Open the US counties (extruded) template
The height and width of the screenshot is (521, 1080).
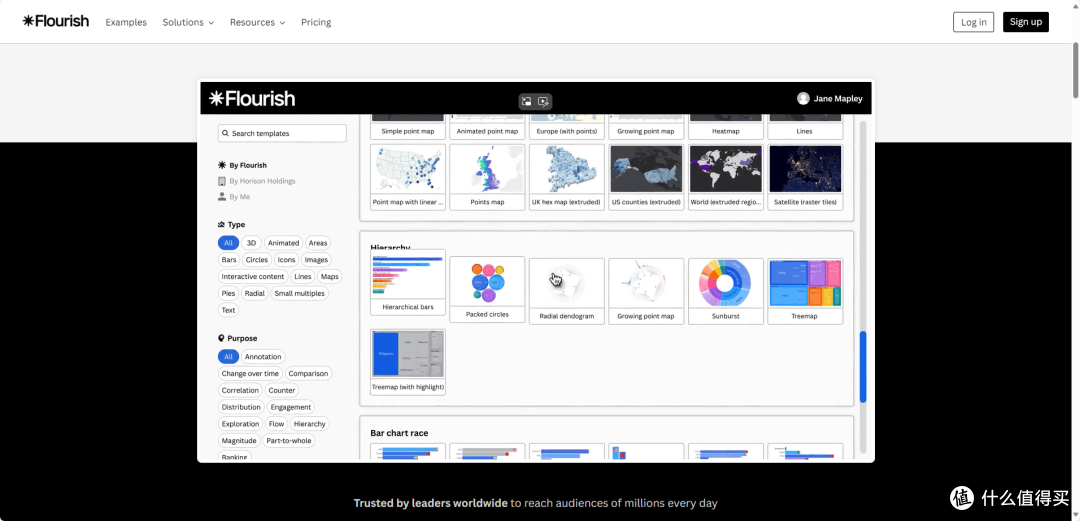pos(646,176)
